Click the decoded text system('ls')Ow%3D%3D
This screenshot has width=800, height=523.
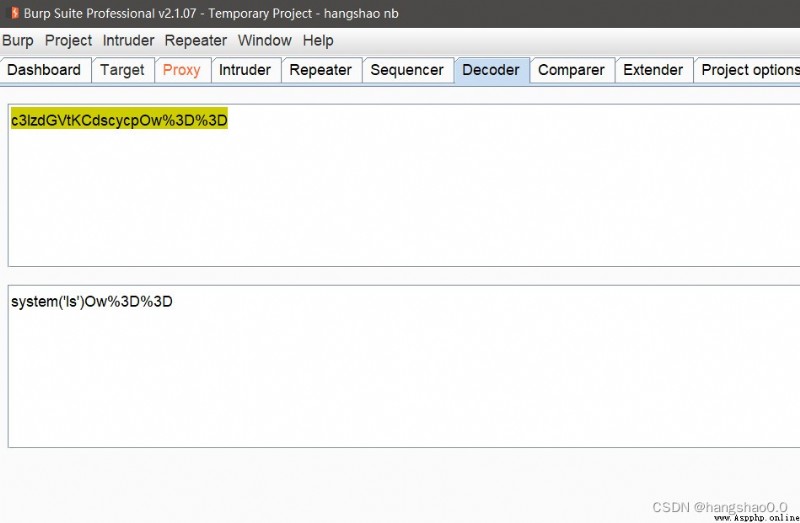click(92, 302)
